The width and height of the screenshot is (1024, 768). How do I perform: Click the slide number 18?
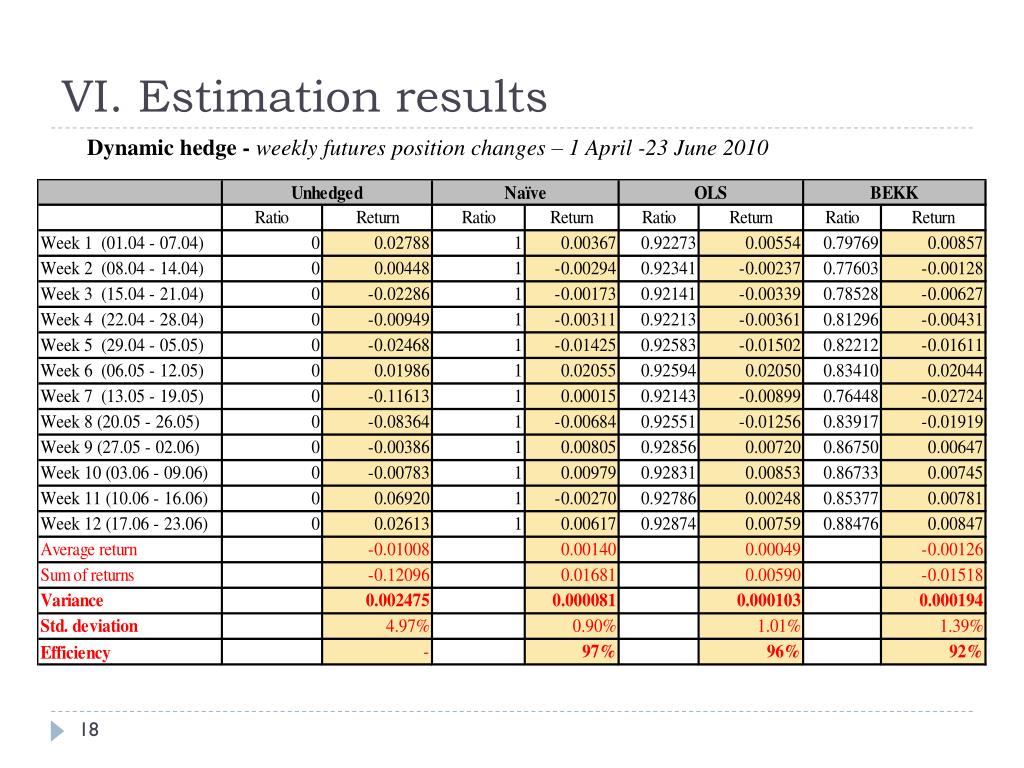point(89,730)
